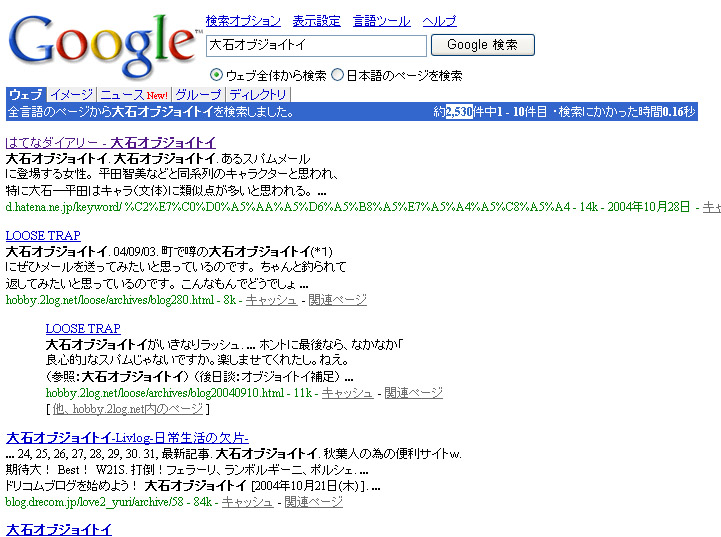Image resolution: width=721 pixels, height=537 pixels.
Task: Click the search text input field
Action: click(316, 45)
